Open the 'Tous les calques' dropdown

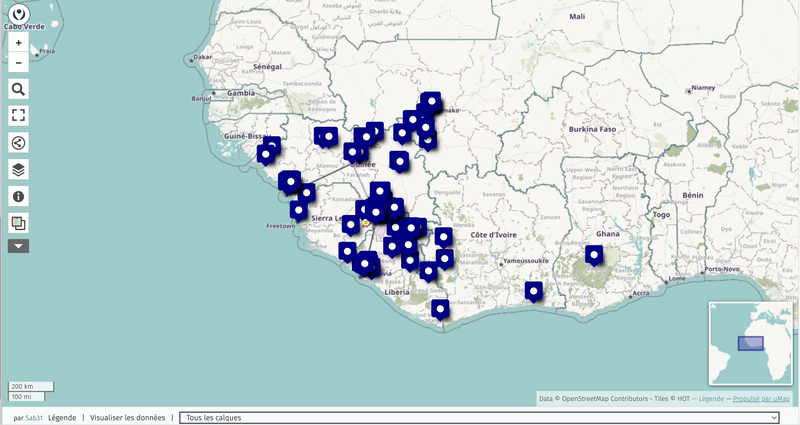pyautogui.click(x=479, y=417)
